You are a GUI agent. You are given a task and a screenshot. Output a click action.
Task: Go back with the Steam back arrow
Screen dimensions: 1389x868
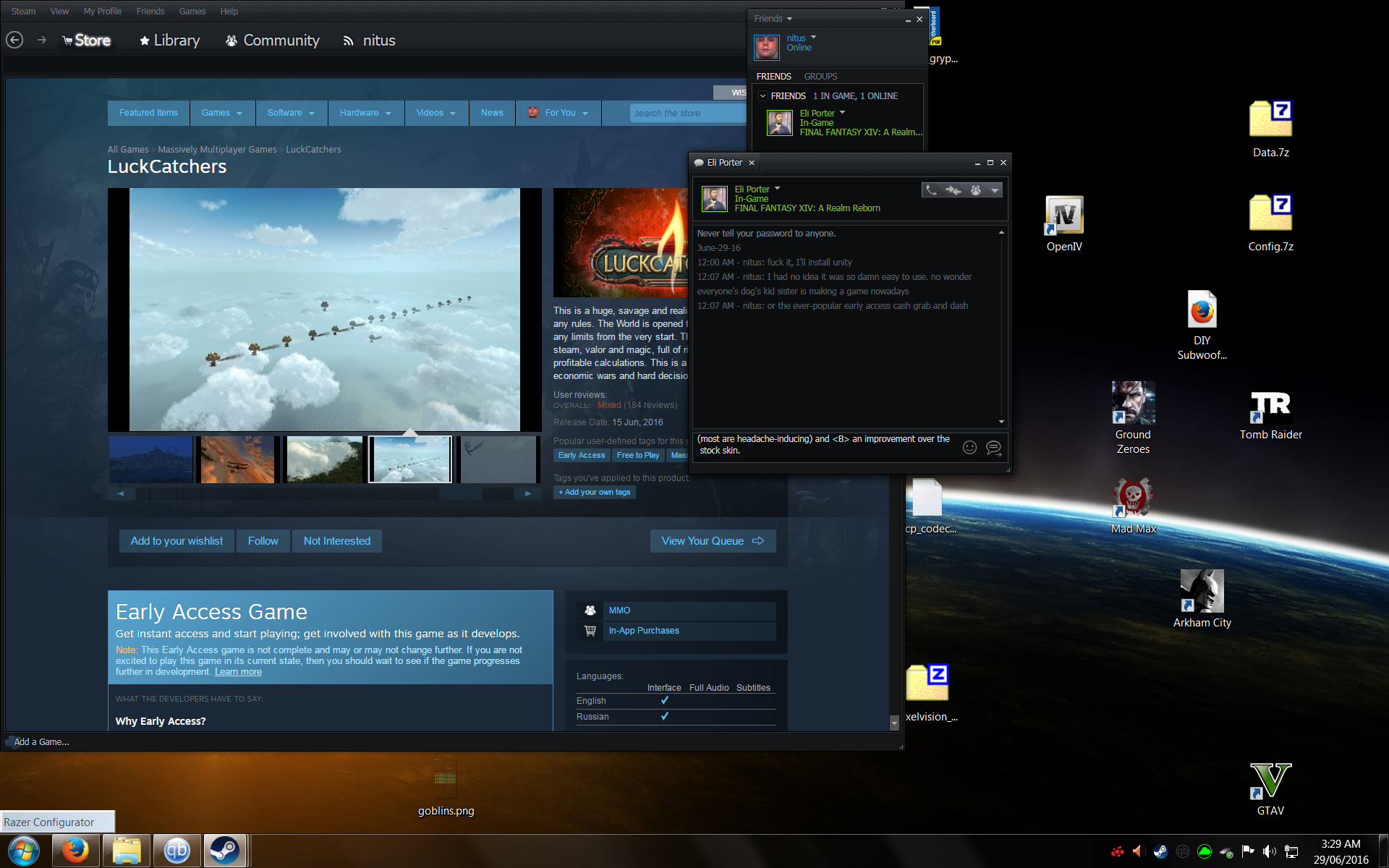point(14,41)
